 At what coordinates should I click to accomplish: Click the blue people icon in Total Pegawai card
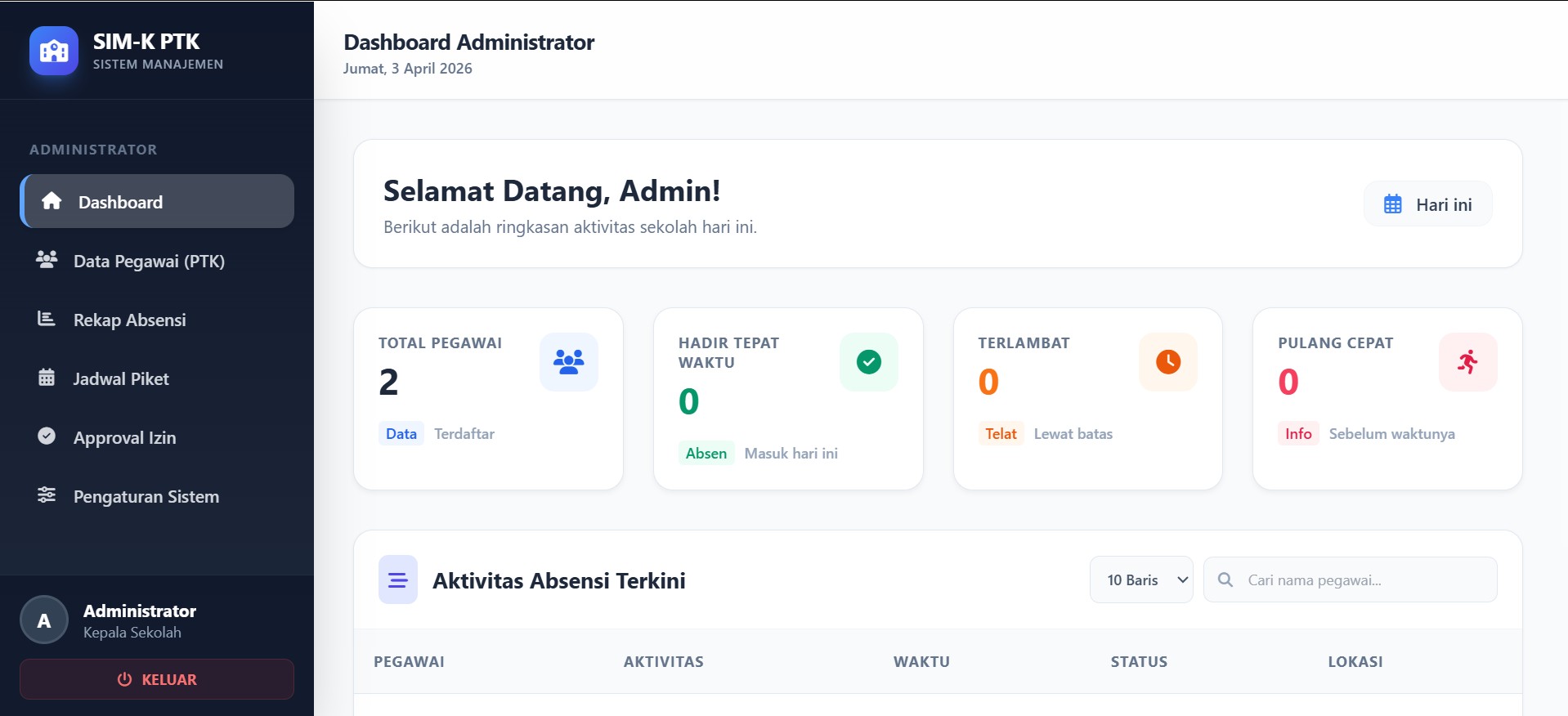pyautogui.click(x=568, y=361)
